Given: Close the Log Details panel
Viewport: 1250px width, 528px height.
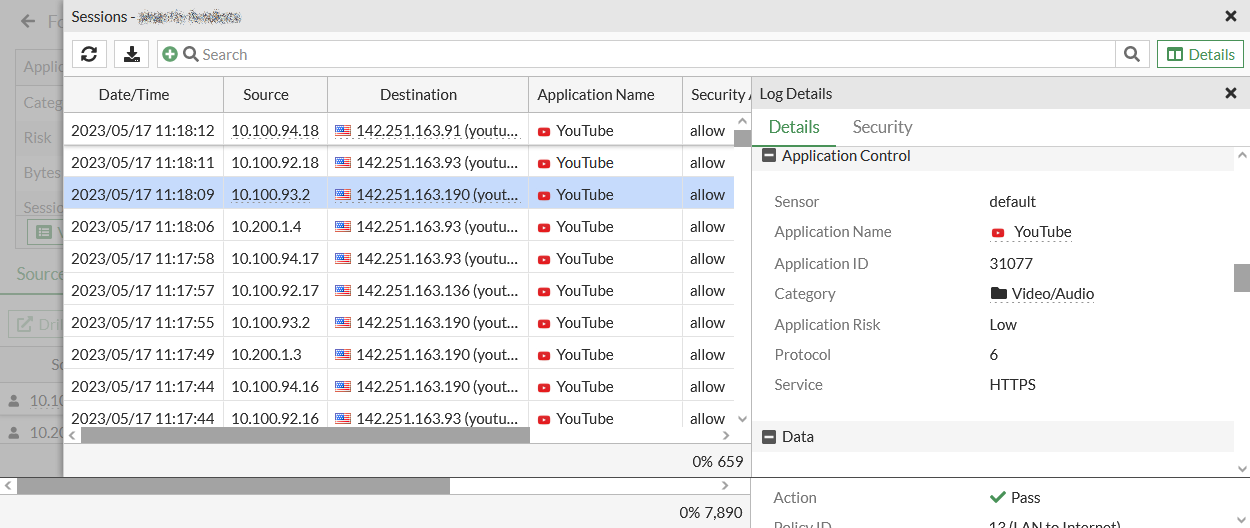Looking at the screenshot, I should [x=1231, y=93].
